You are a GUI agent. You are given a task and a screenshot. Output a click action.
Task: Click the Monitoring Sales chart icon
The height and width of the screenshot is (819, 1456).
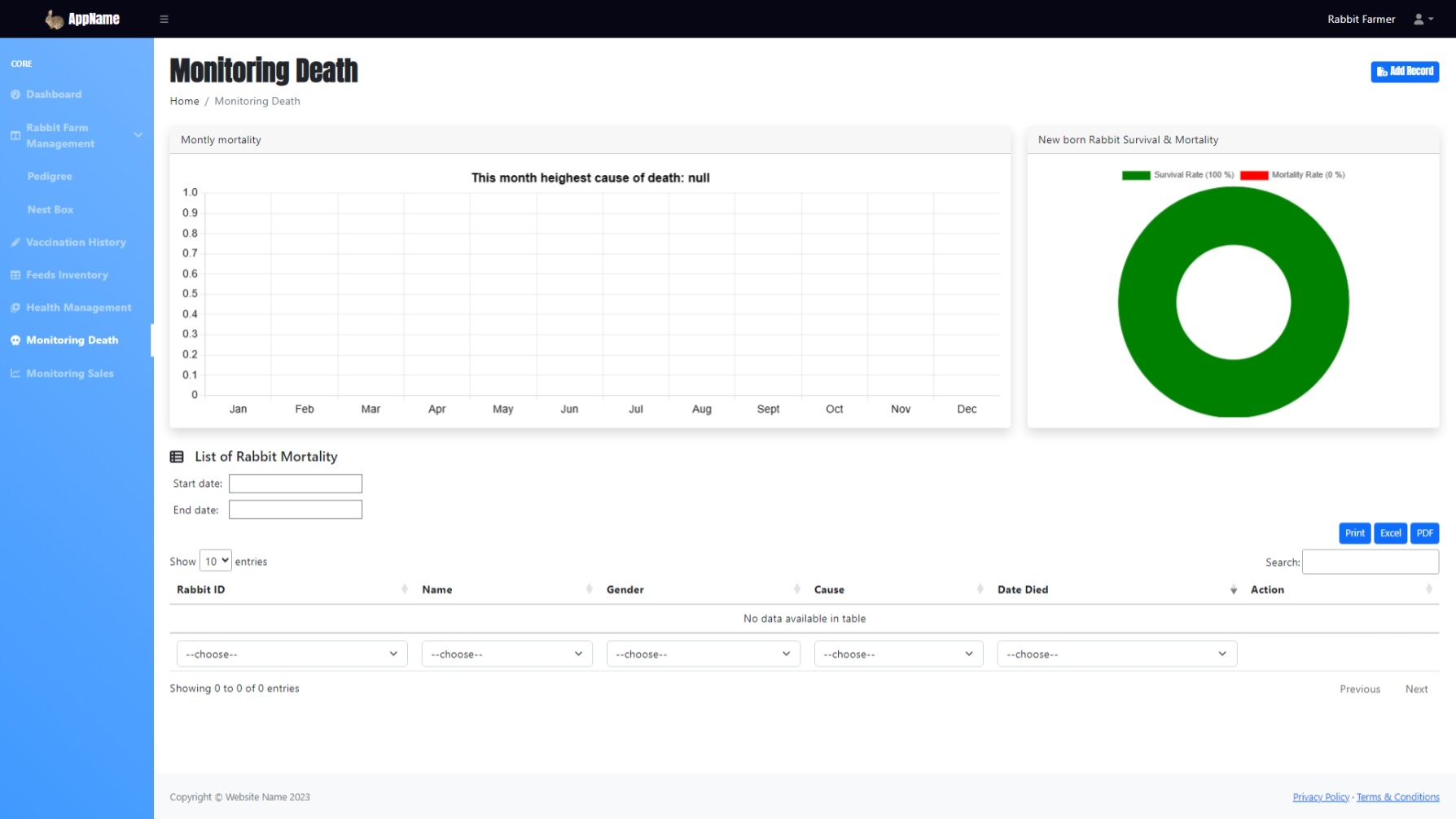[15, 374]
